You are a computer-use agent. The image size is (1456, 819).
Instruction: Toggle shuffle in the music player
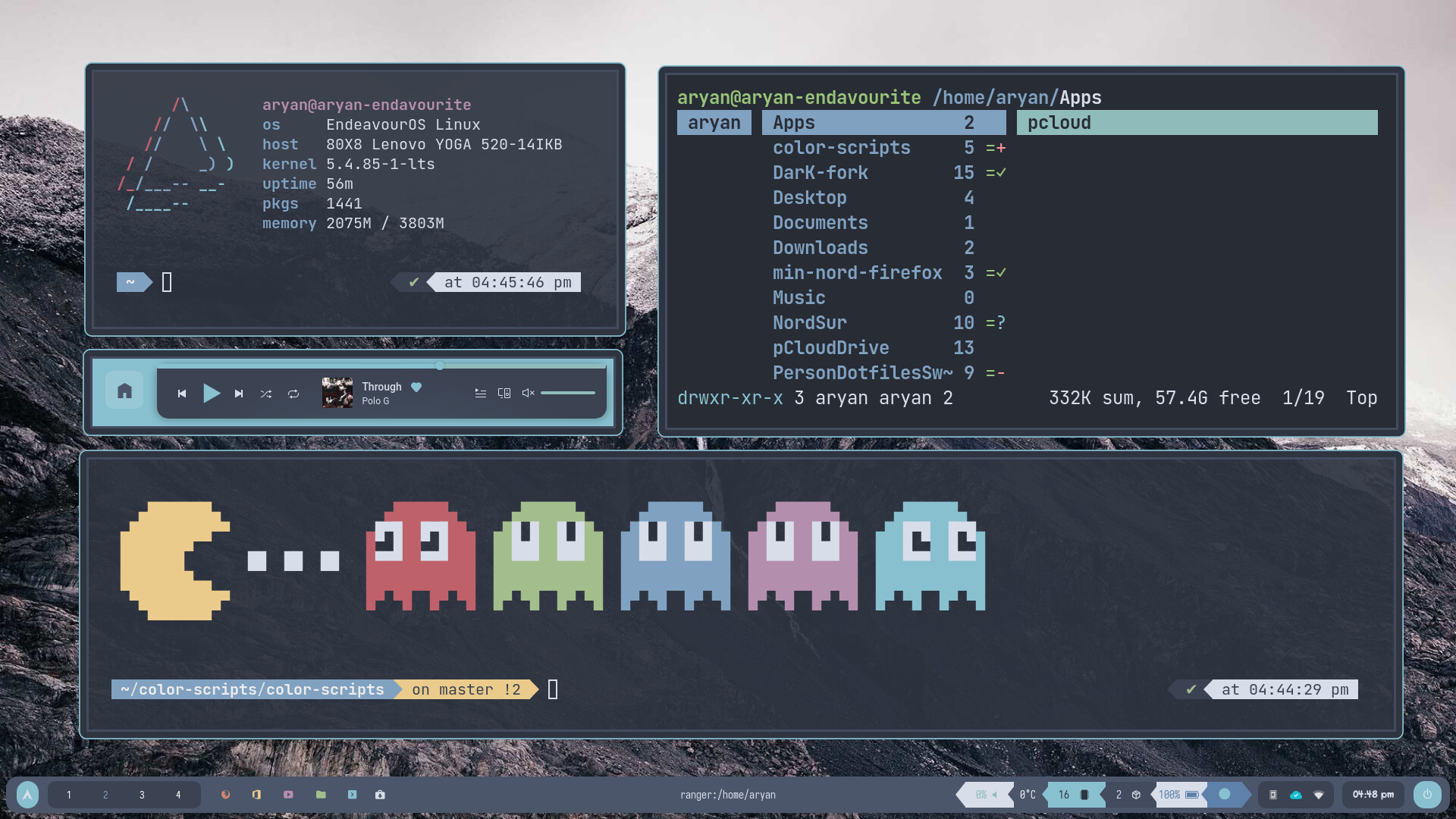point(266,394)
